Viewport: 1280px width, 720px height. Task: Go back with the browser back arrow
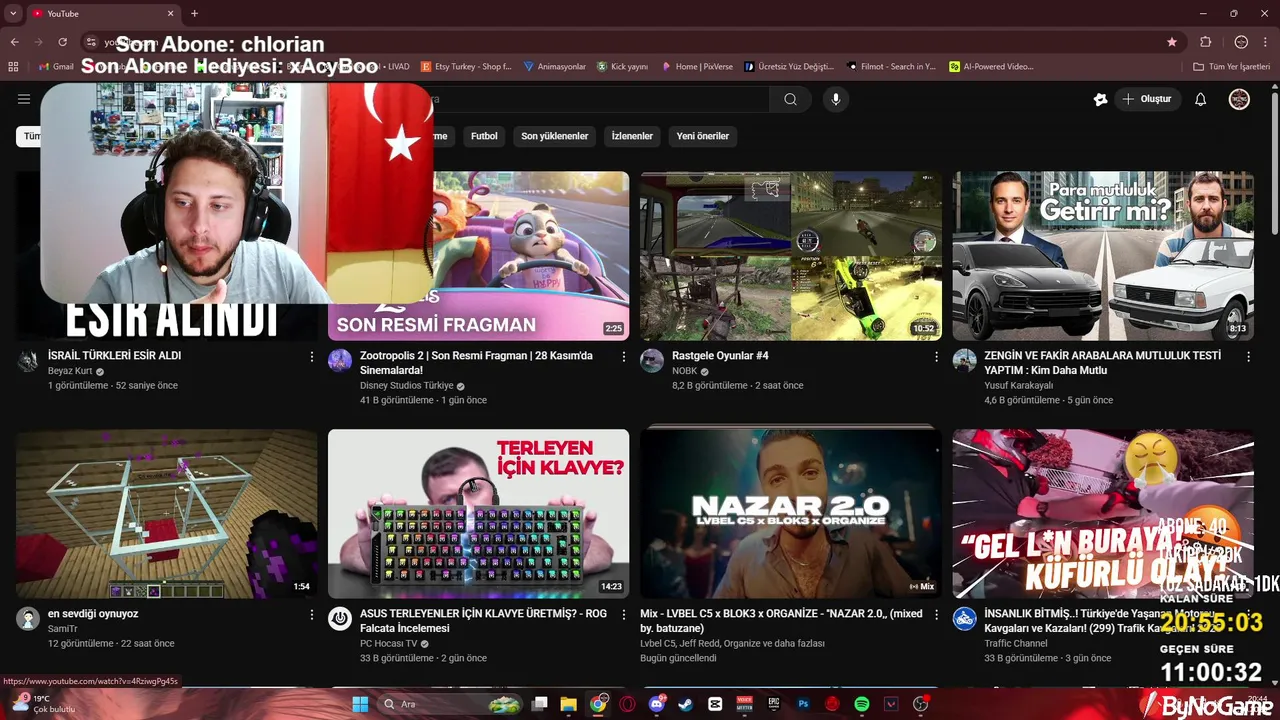click(x=14, y=42)
